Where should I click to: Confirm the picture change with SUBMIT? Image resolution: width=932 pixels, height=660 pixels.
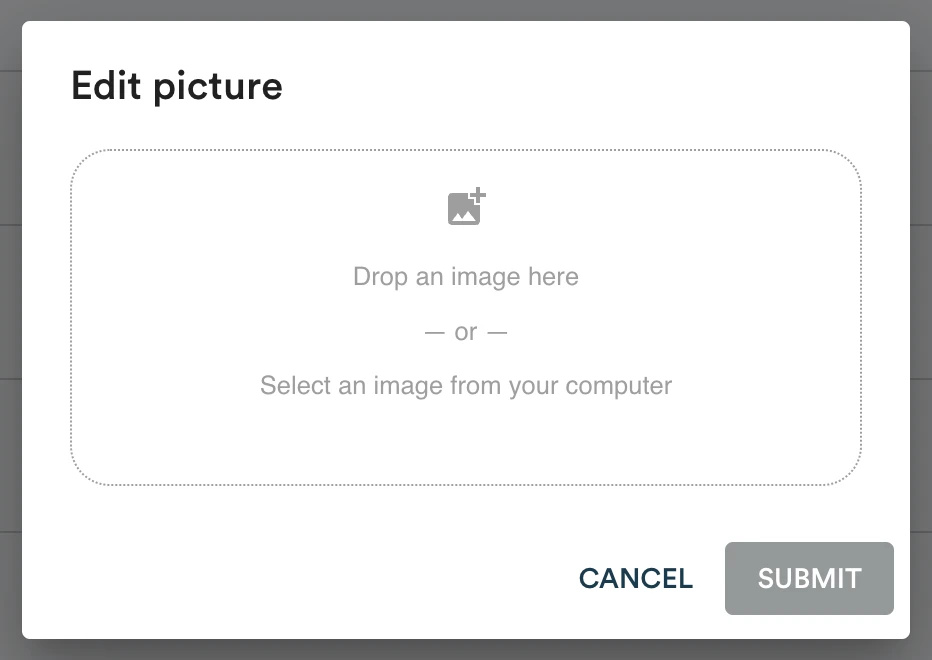tap(809, 578)
